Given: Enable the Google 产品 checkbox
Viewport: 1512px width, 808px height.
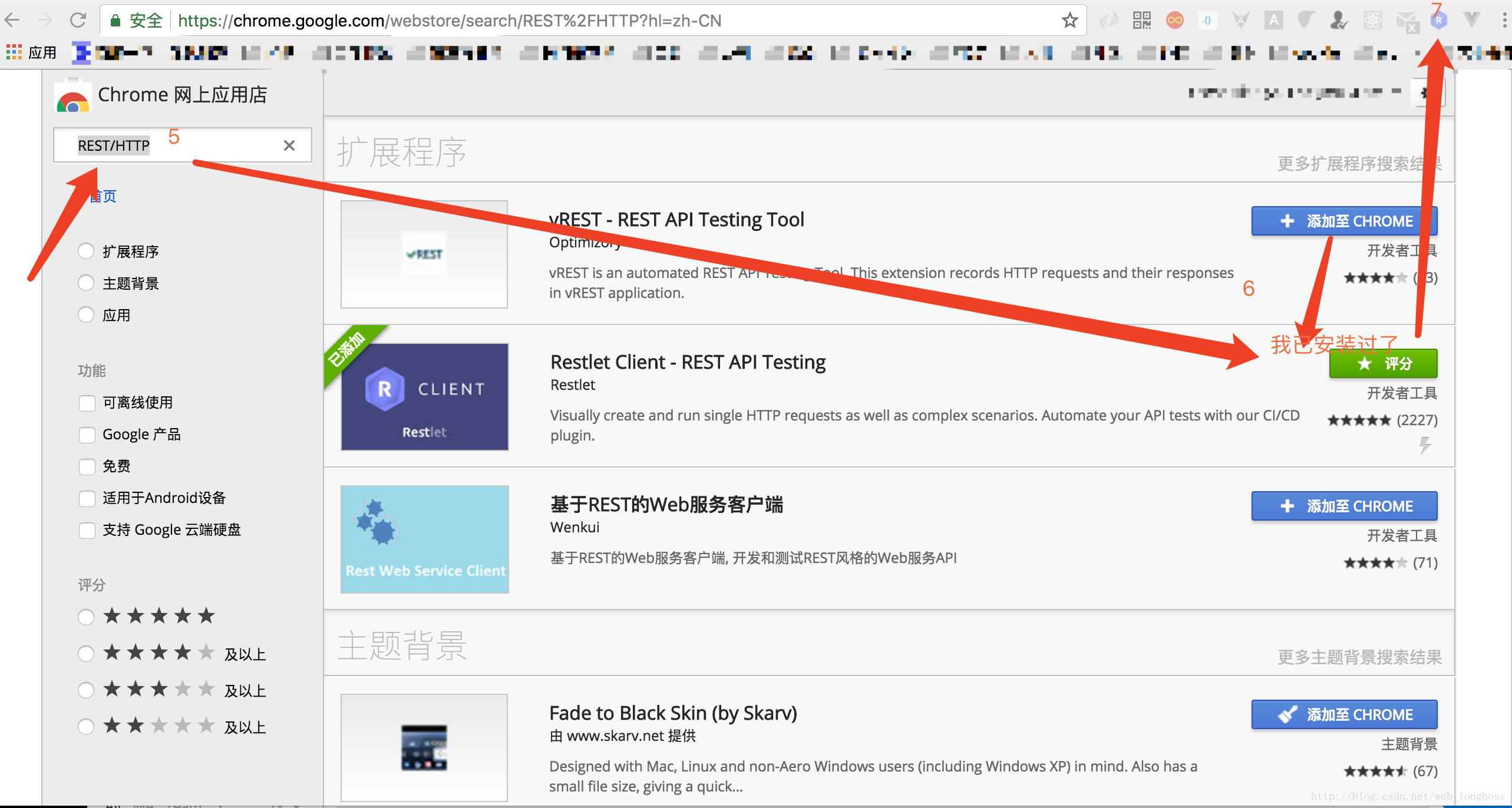Looking at the screenshot, I should [x=87, y=435].
